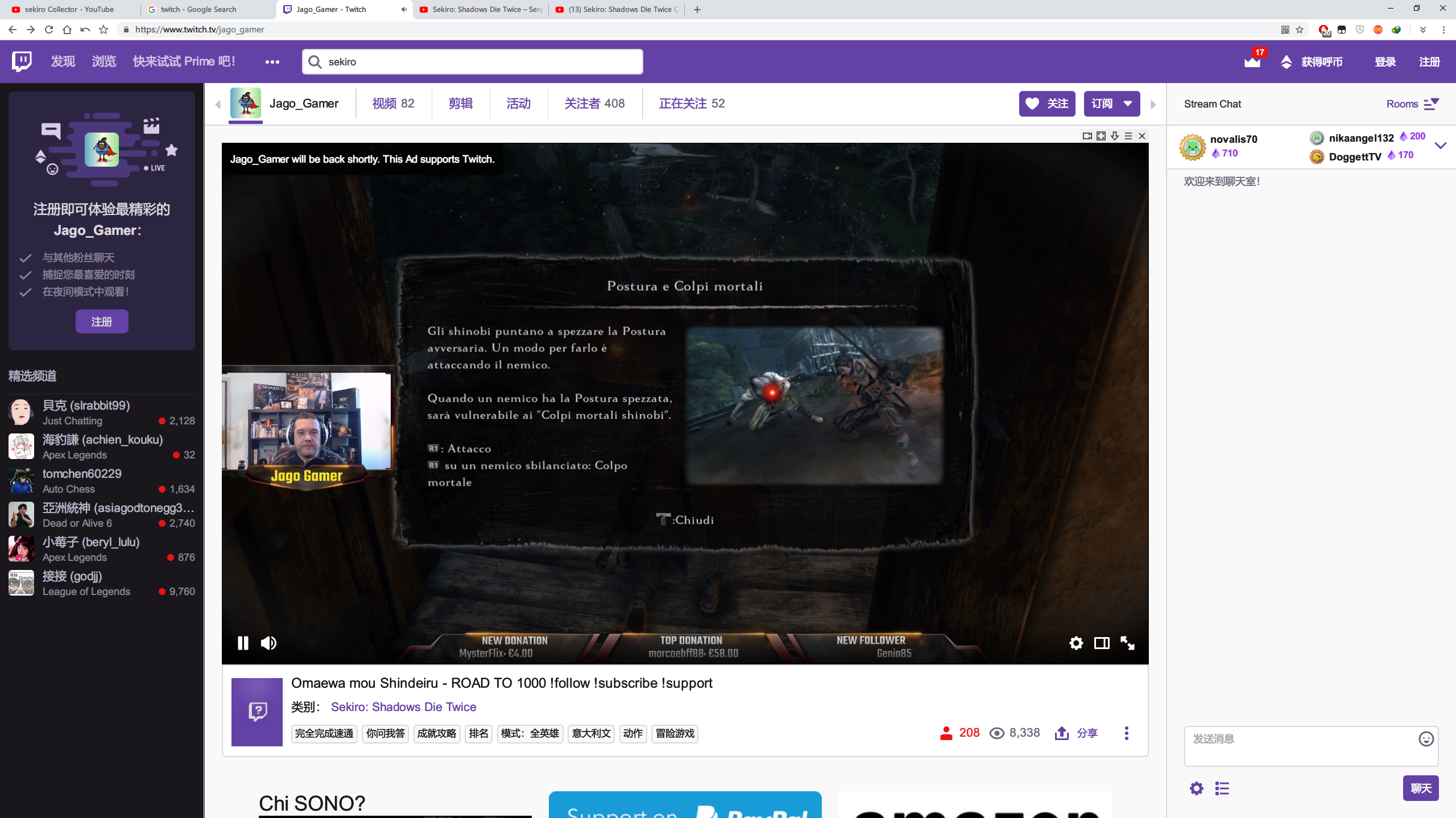Open chat settings gear
Screen dimensions: 1456x818
coord(1197,788)
